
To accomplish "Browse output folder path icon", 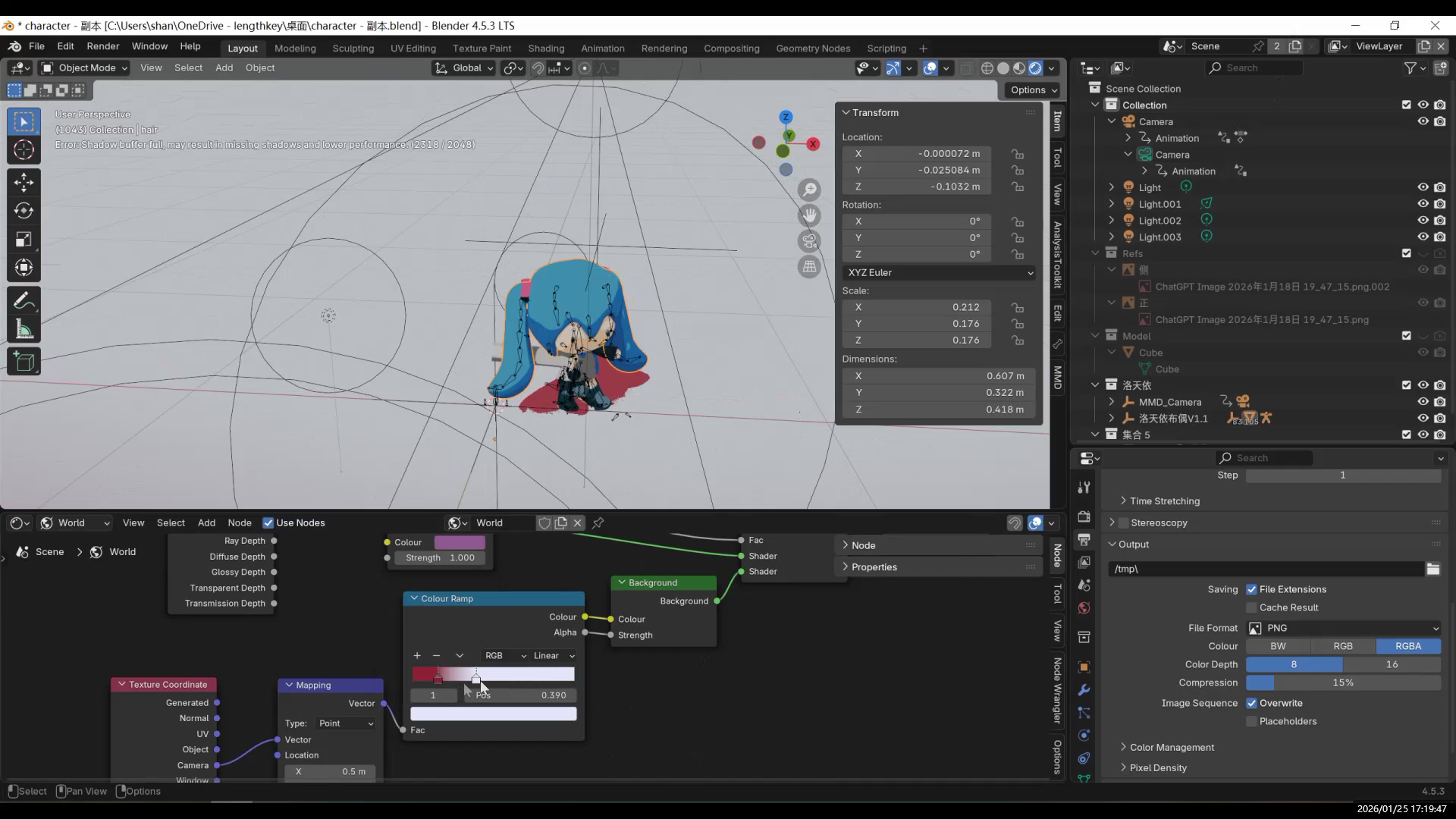I will 1432,569.
